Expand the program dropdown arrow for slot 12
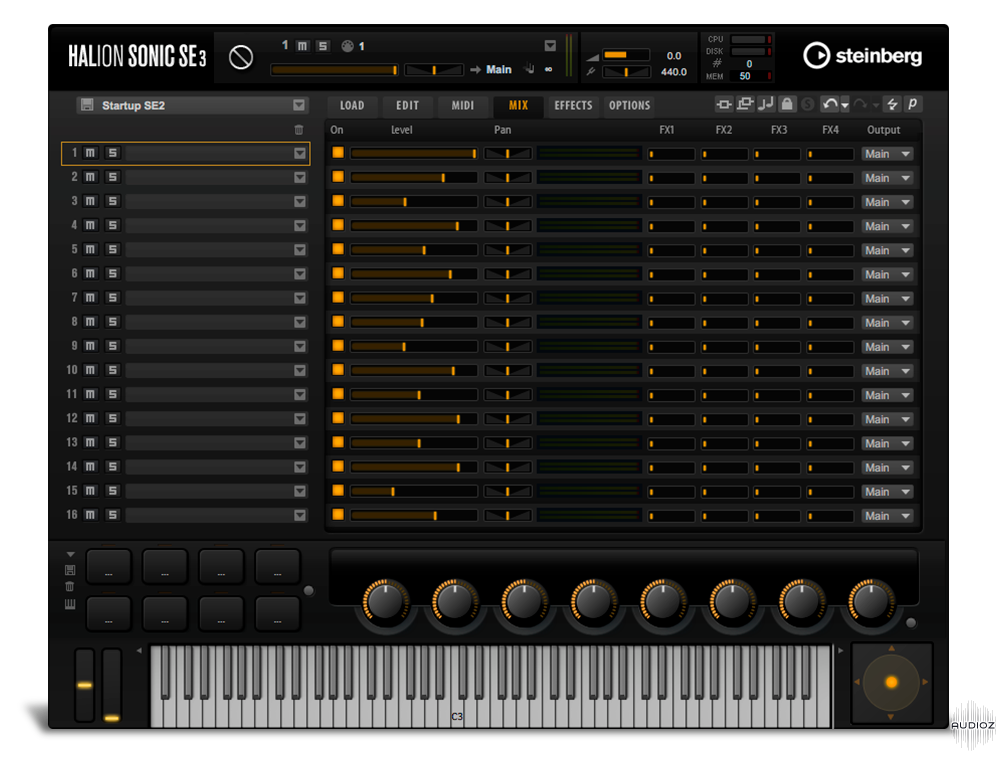Image resolution: width=1005 pixels, height=760 pixels. (299, 419)
